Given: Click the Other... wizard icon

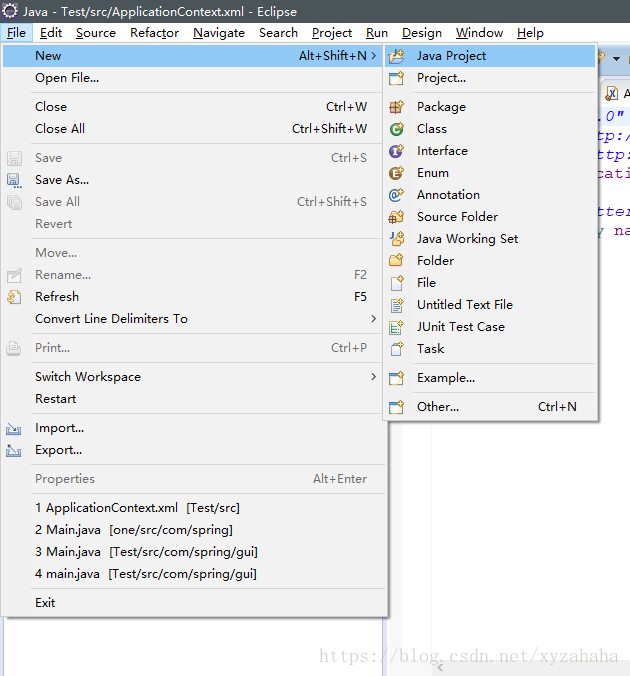Looking at the screenshot, I should point(396,407).
